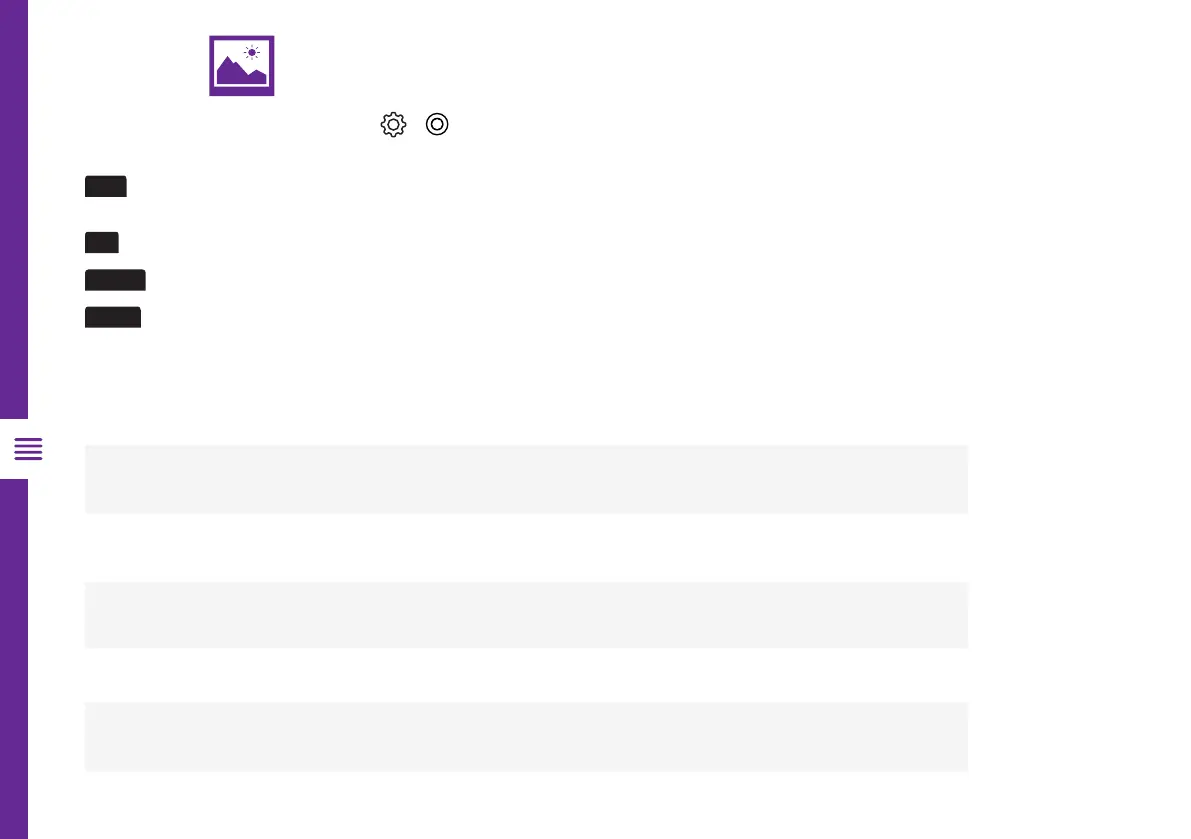
Task: Click the sun symbol in the picture icon
Action: tap(252, 52)
